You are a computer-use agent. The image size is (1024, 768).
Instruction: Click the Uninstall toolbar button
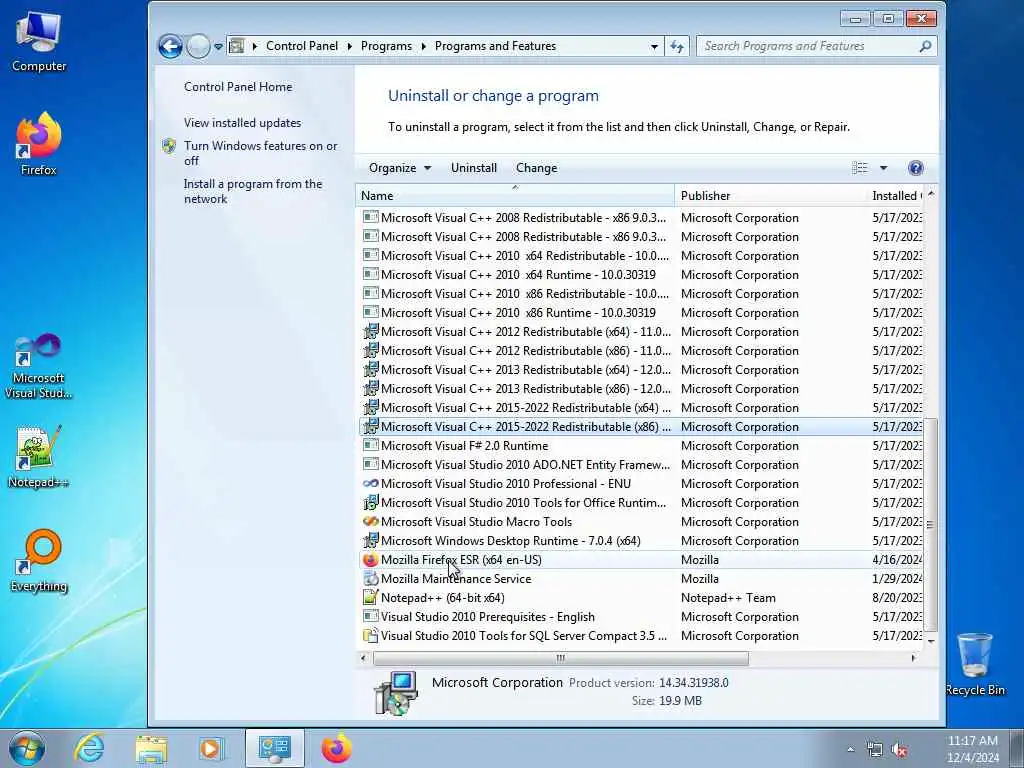coord(473,168)
